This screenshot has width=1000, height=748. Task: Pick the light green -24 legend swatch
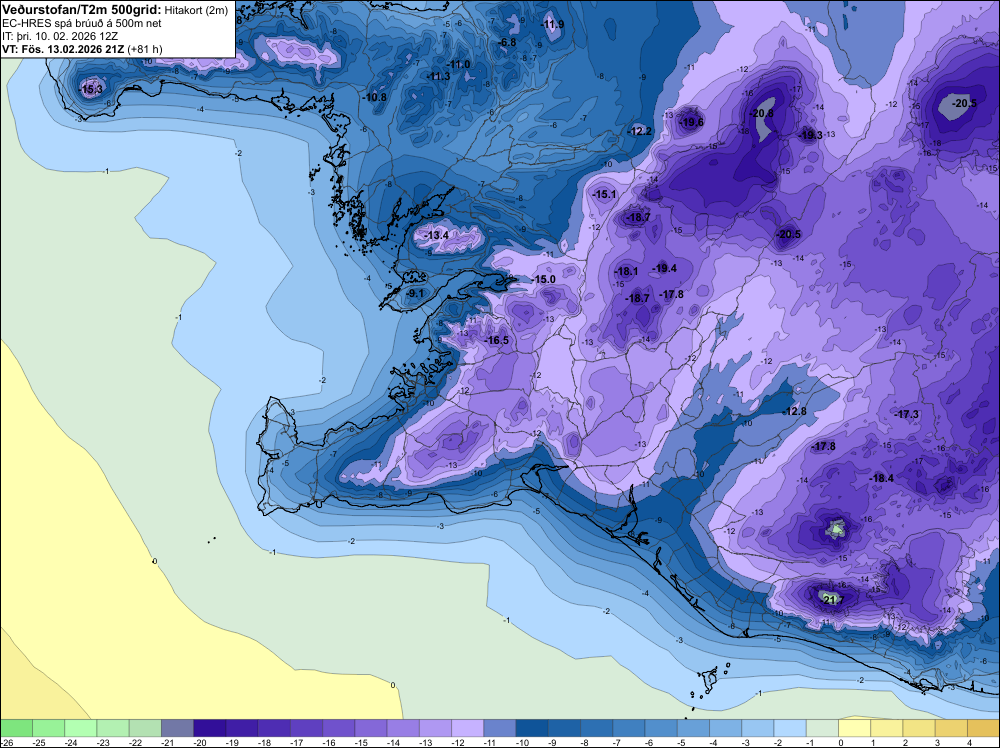(80, 728)
